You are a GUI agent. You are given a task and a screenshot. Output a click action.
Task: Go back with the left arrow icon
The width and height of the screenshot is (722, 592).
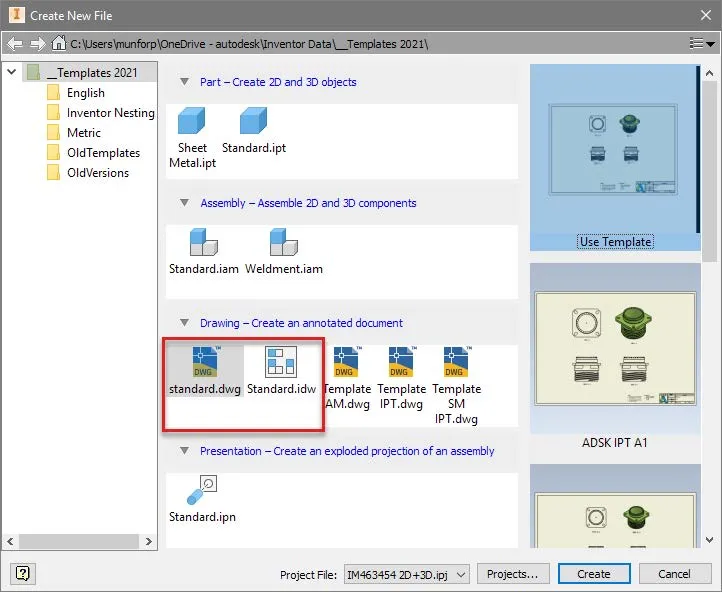click(15, 44)
